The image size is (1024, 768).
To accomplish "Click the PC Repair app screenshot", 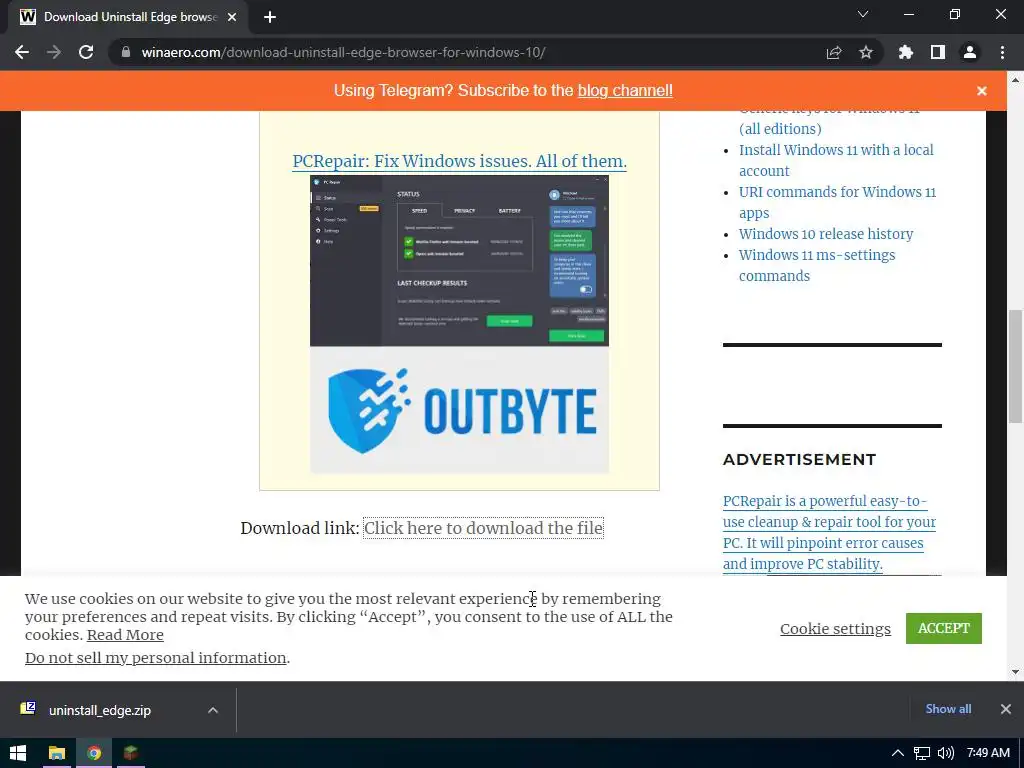I will (459, 261).
